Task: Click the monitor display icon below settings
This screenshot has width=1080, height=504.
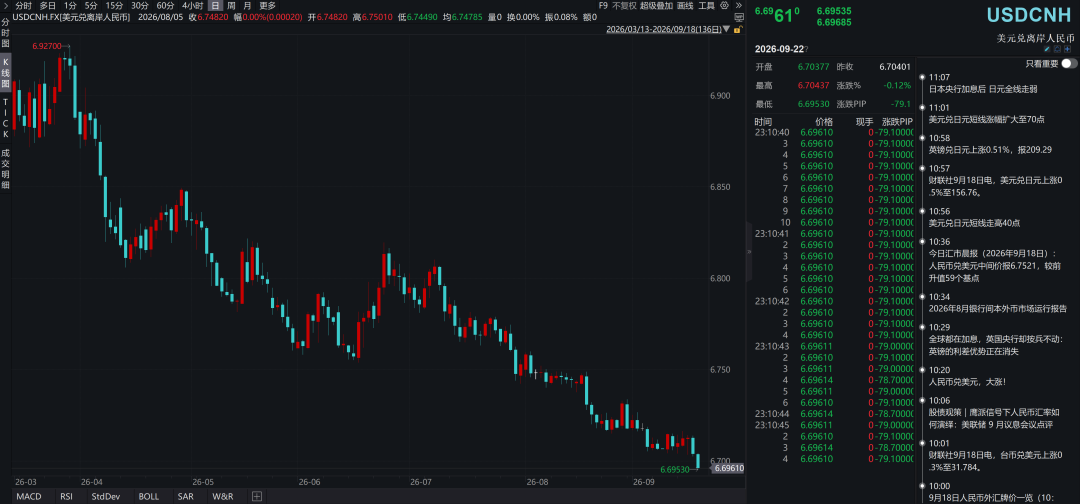Action: (x=738, y=17)
